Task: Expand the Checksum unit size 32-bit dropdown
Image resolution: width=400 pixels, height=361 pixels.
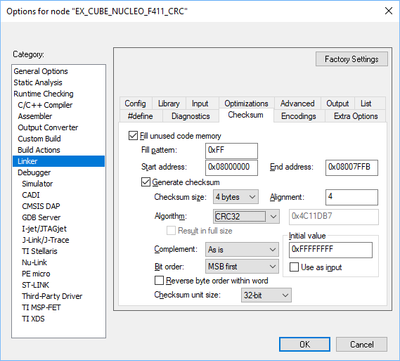Action: click(266, 295)
